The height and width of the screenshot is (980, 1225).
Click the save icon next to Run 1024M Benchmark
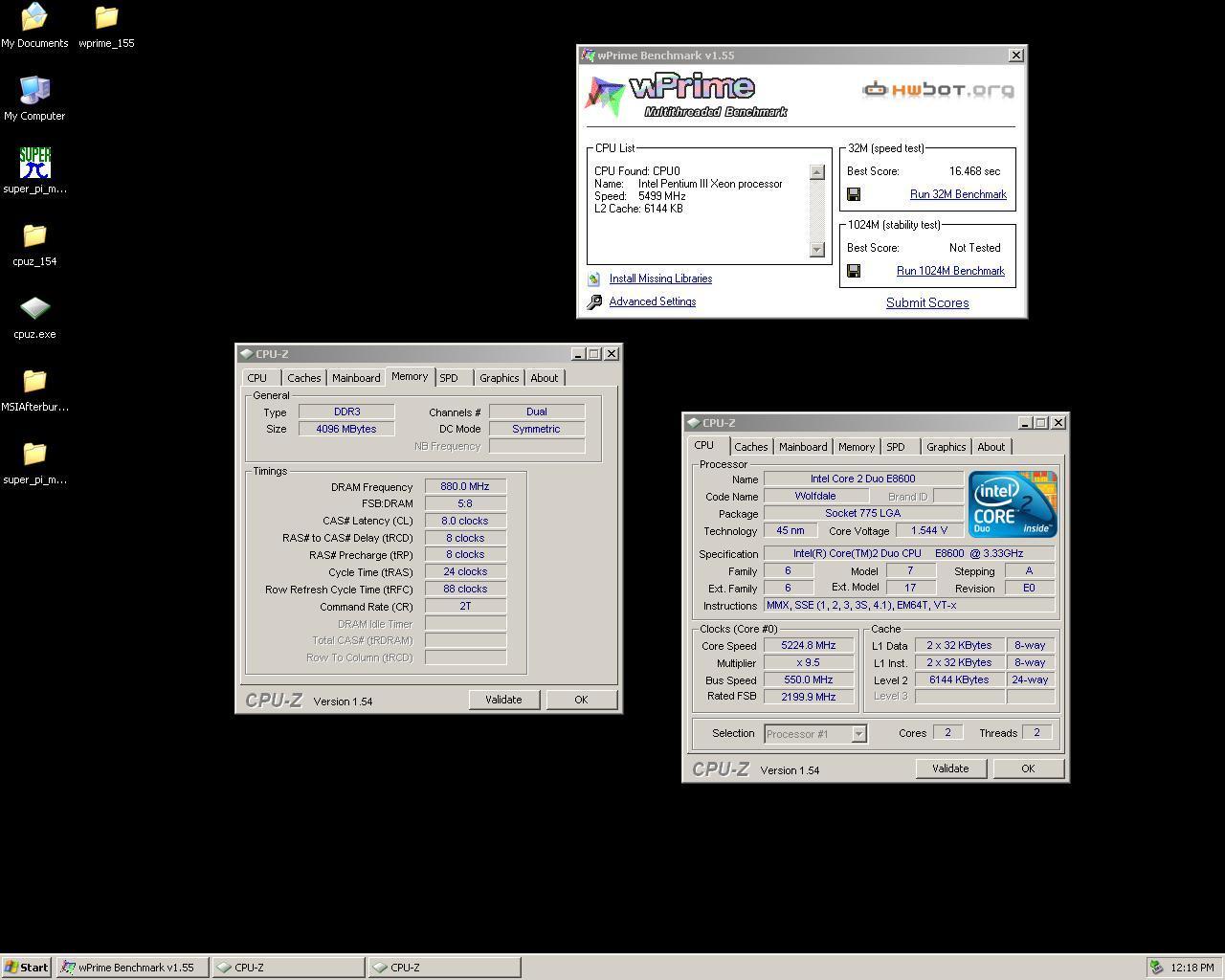click(x=854, y=271)
